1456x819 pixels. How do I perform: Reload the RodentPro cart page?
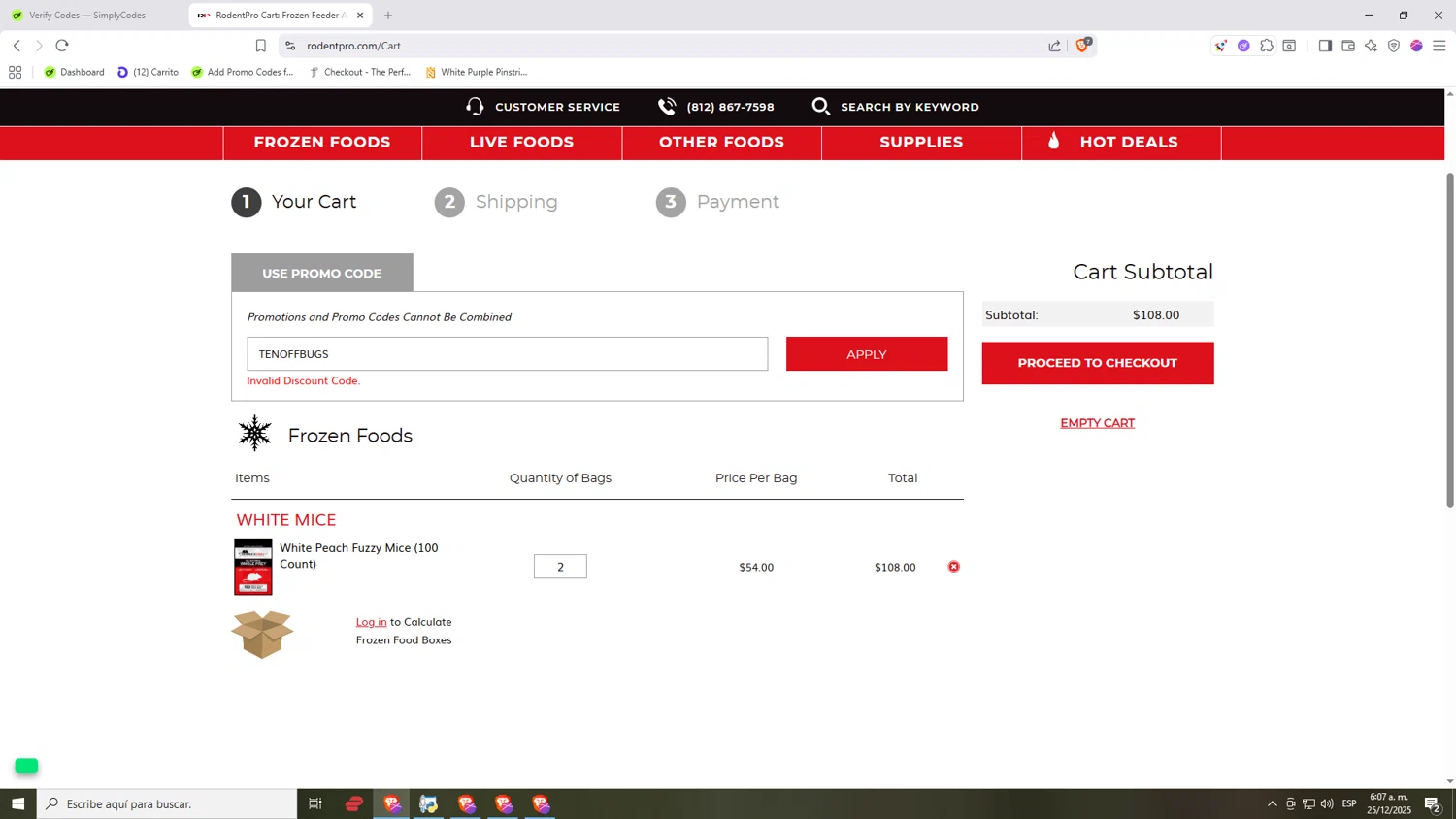point(62,46)
